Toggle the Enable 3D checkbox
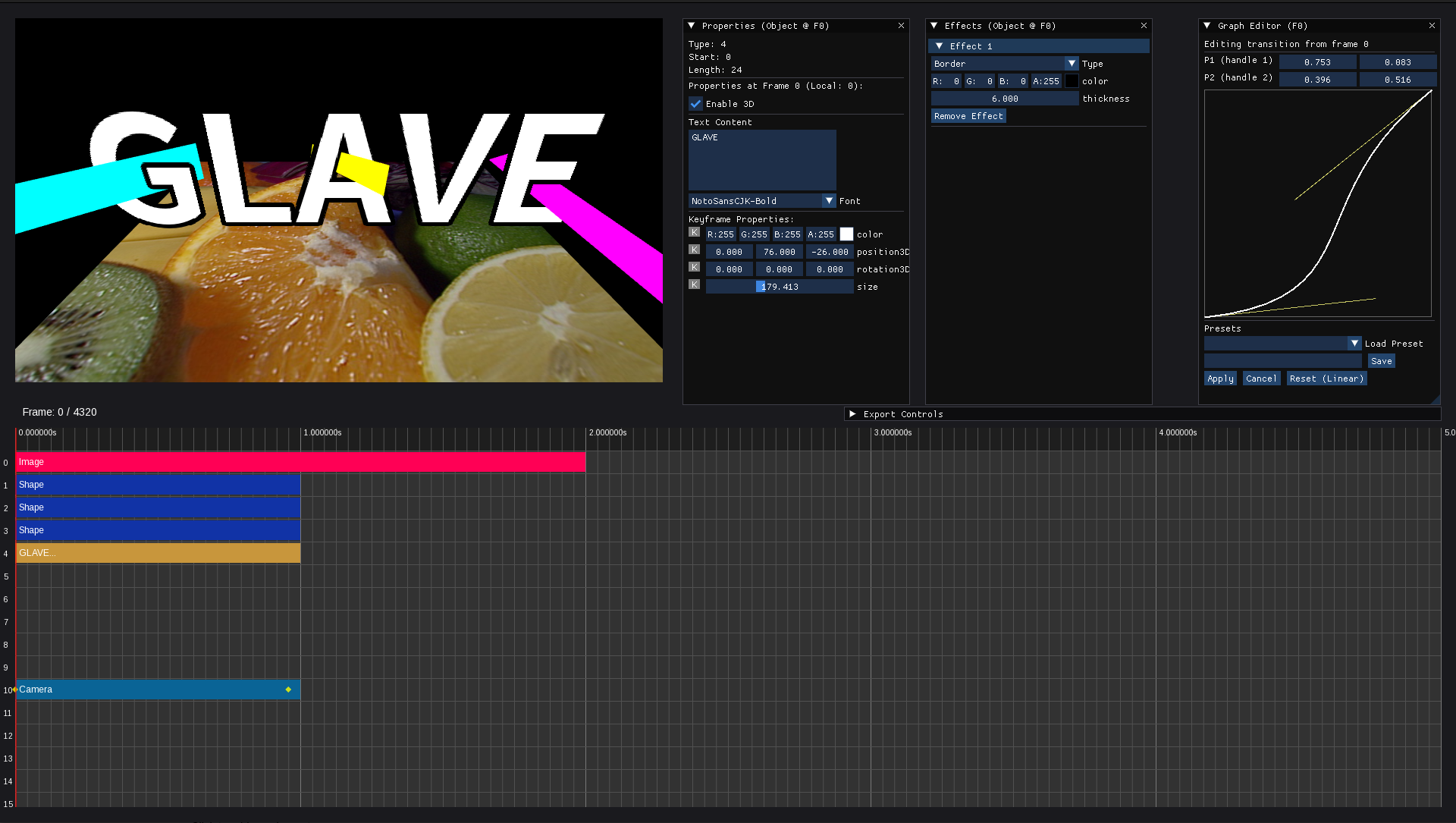This screenshot has height=823, width=1456. click(x=695, y=104)
